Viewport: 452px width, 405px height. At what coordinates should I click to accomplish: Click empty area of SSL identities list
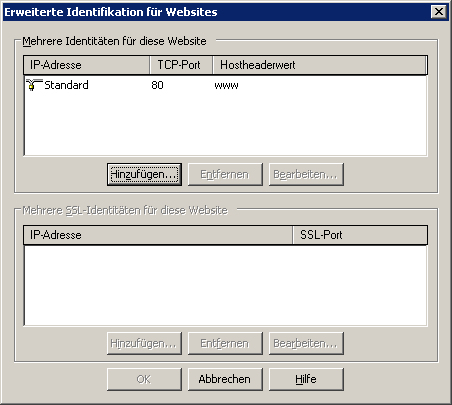[x=225, y=285]
